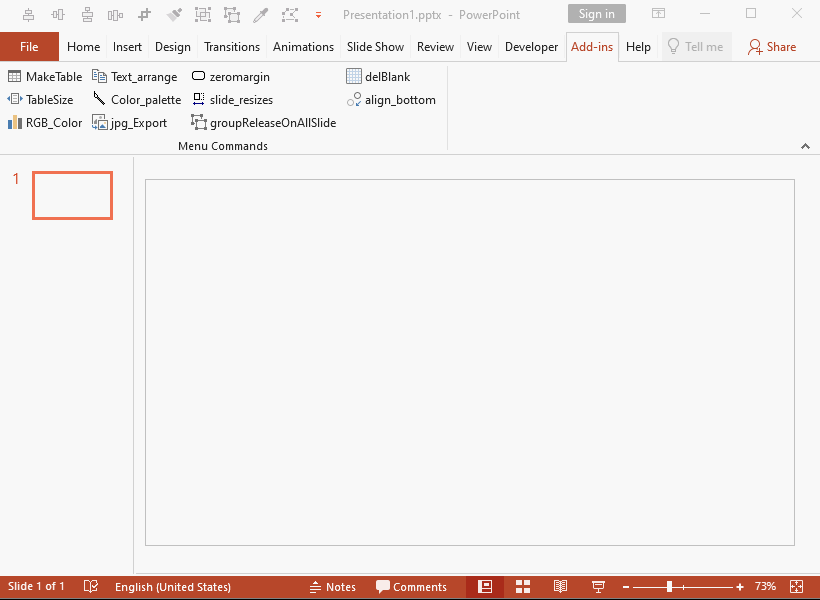Click the Tell me search box
This screenshot has height=600, width=820.
point(696,47)
